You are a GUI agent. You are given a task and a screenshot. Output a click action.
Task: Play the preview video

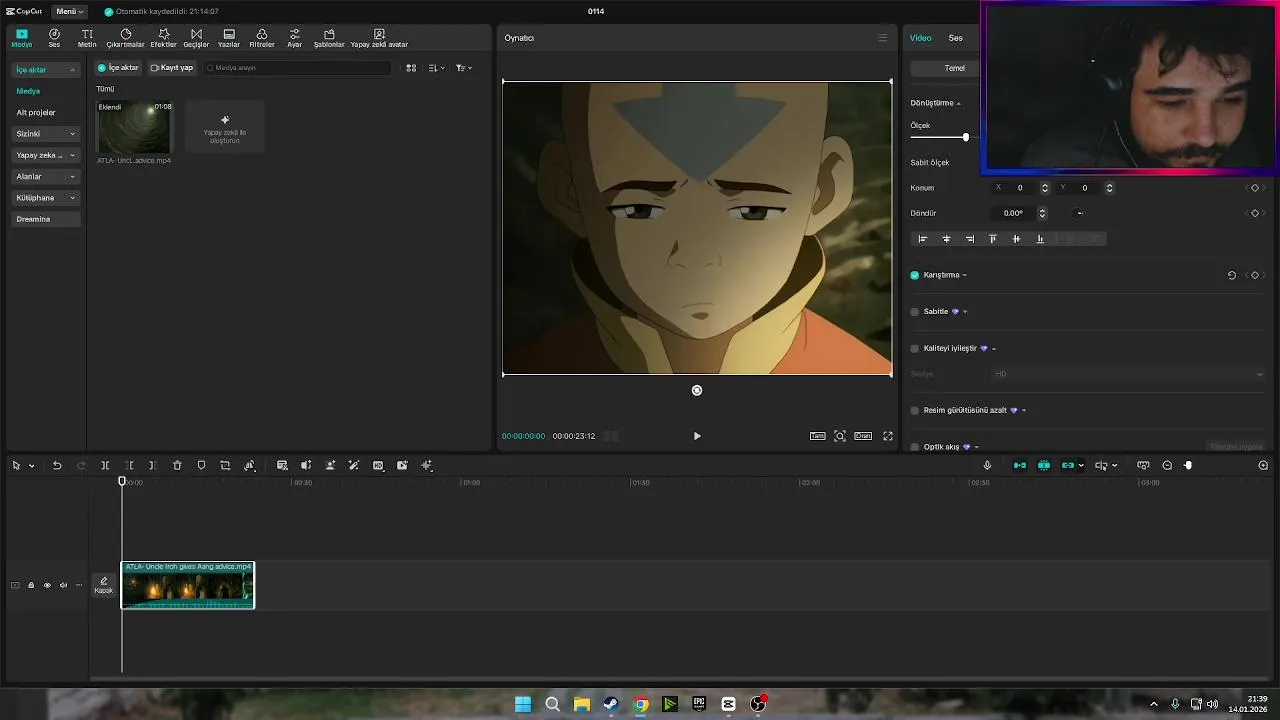697,436
